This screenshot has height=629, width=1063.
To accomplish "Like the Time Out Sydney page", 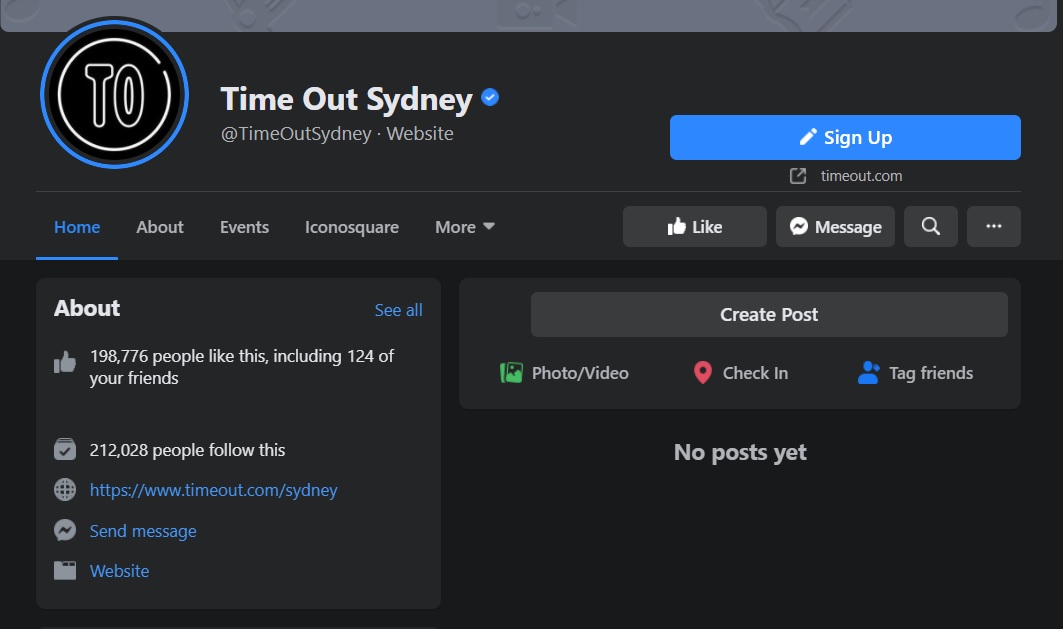I will [x=694, y=226].
